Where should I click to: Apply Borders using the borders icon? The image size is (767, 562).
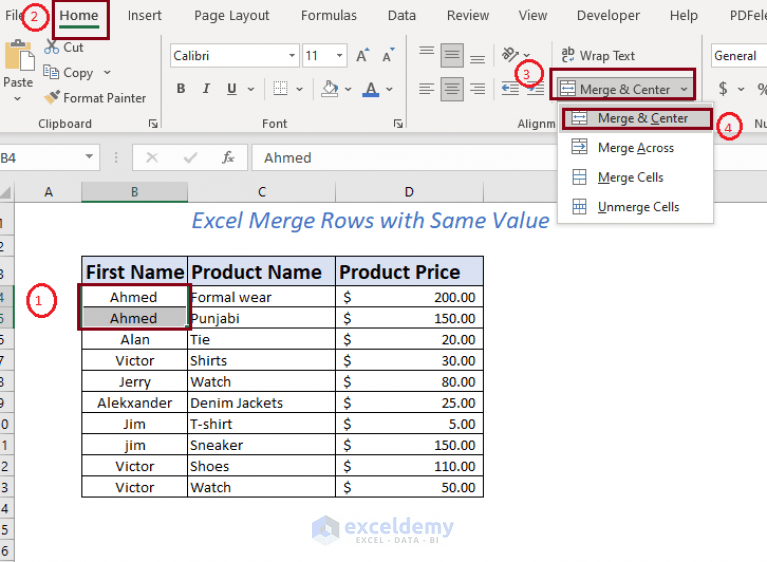pos(280,89)
